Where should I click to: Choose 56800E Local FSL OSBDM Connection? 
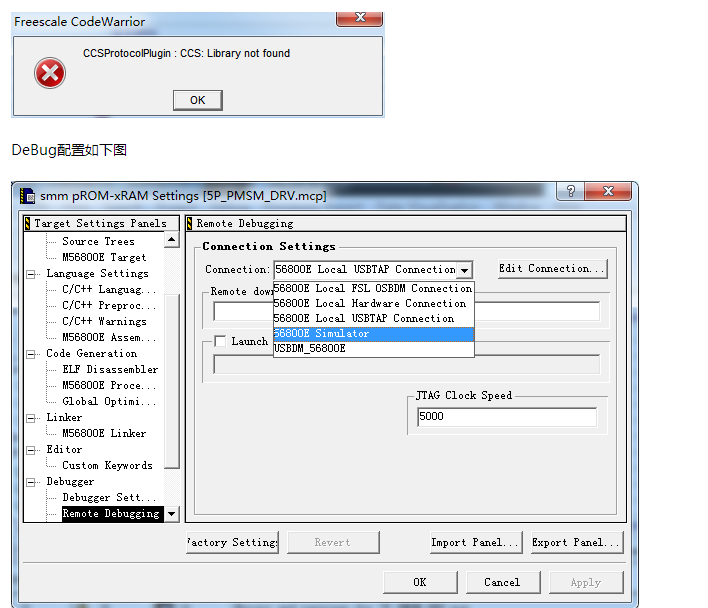coord(373,288)
